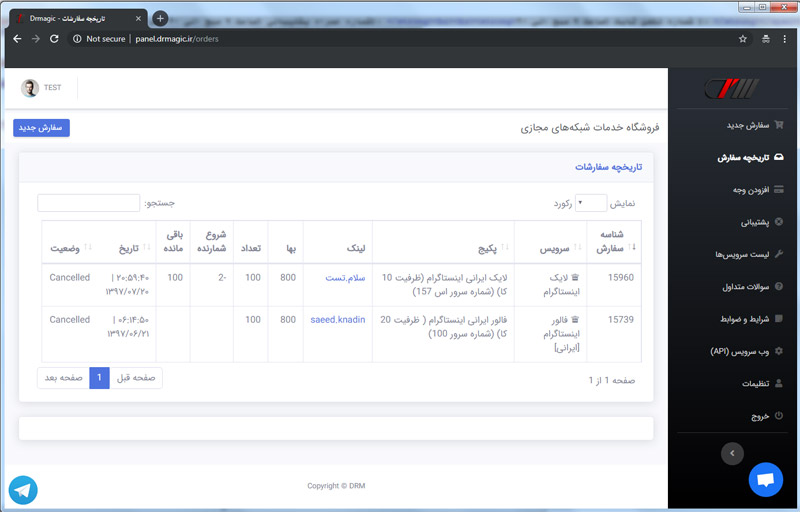
Task: Click Copyright © DRM footer text
Action: point(336,485)
